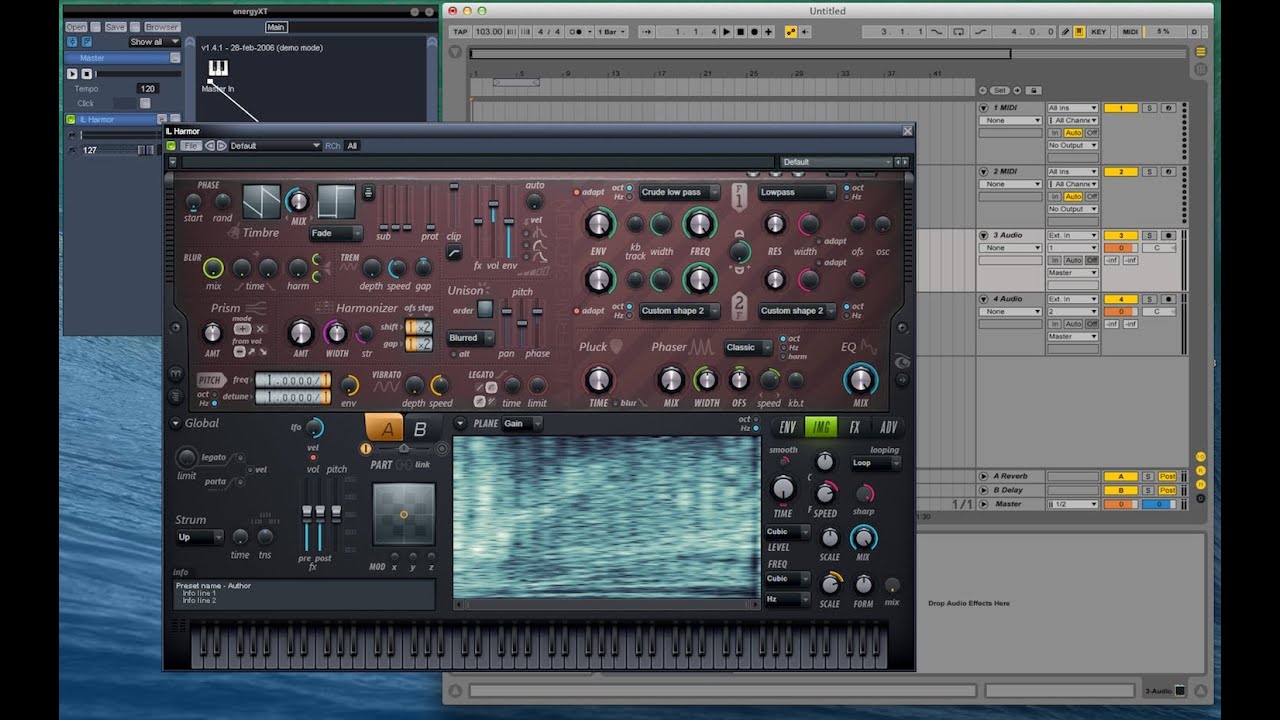Open the Crude low pass filter dropdown
Screen dimensions: 1280x720
(680, 192)
